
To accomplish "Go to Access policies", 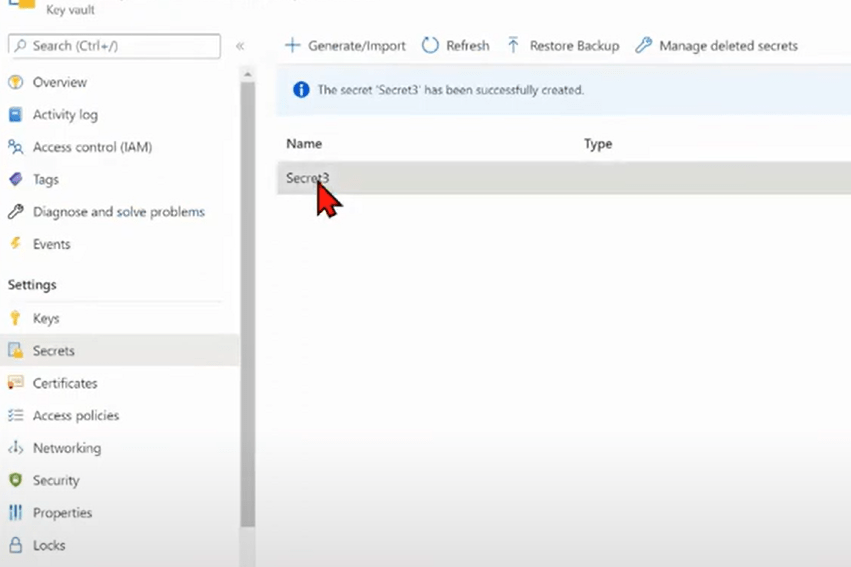I will [x=75, y=416].
